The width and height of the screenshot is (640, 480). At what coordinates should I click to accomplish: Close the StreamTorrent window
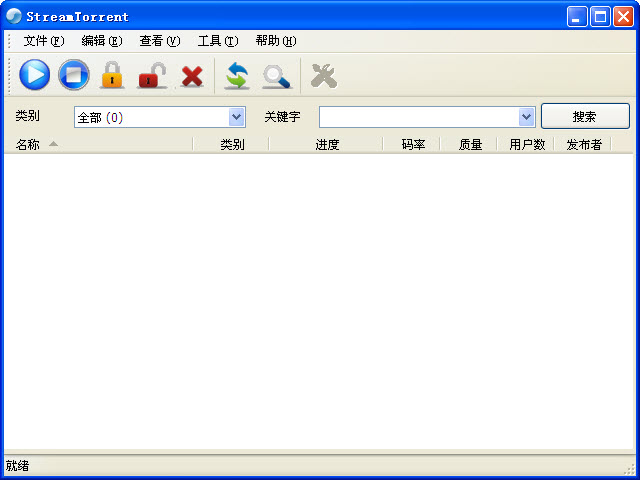click(623, 17)
